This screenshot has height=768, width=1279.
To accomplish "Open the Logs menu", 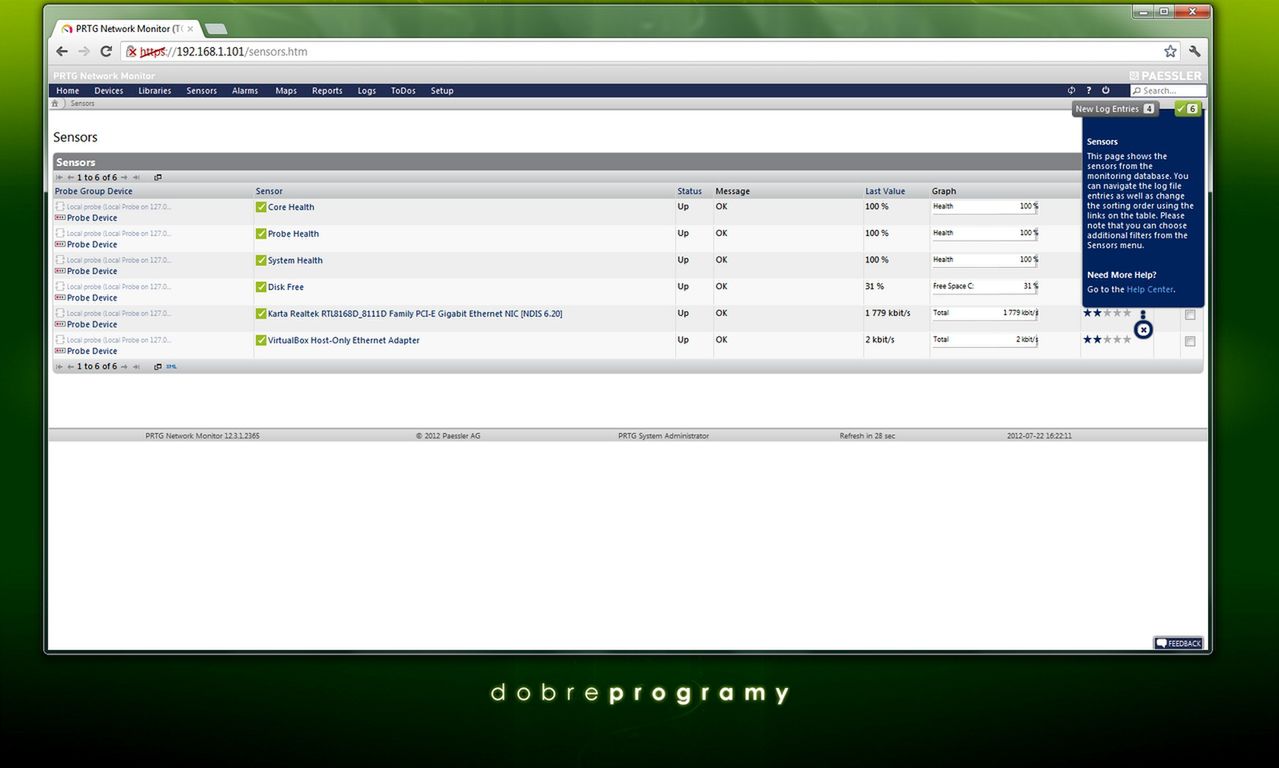I will click(367, 90).
